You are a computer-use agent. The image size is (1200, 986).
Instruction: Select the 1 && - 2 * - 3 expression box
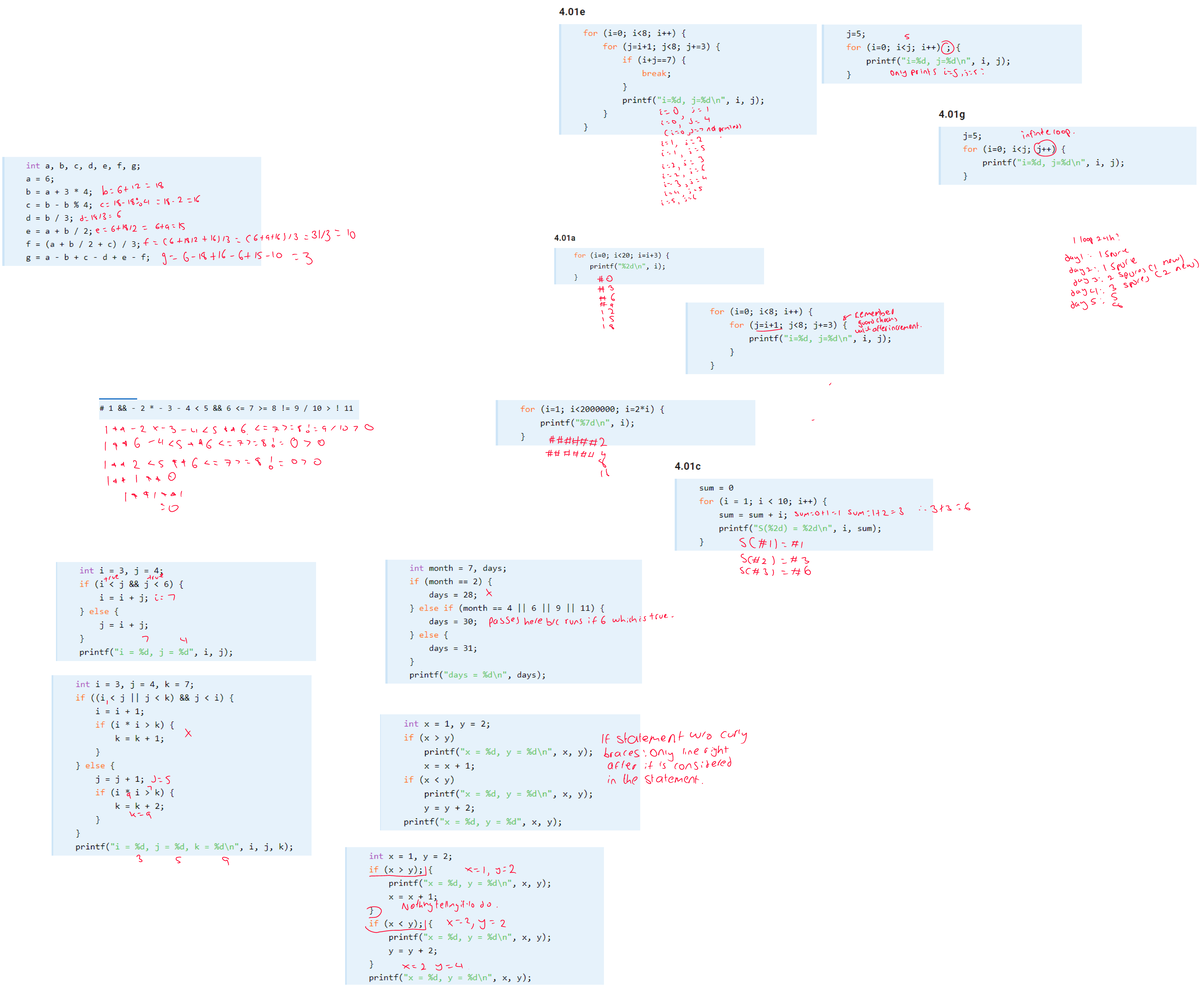coord(227,408)
